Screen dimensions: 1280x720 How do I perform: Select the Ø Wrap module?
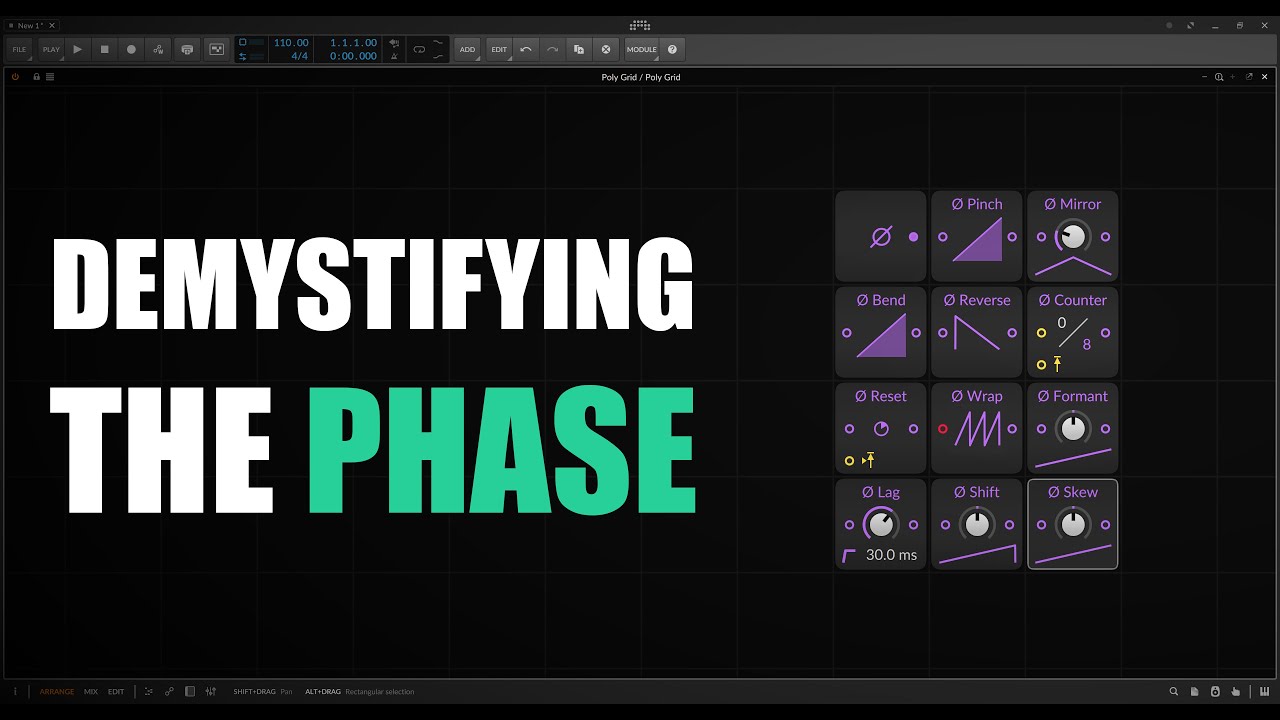pyautogui.click(x=977, y=429)
